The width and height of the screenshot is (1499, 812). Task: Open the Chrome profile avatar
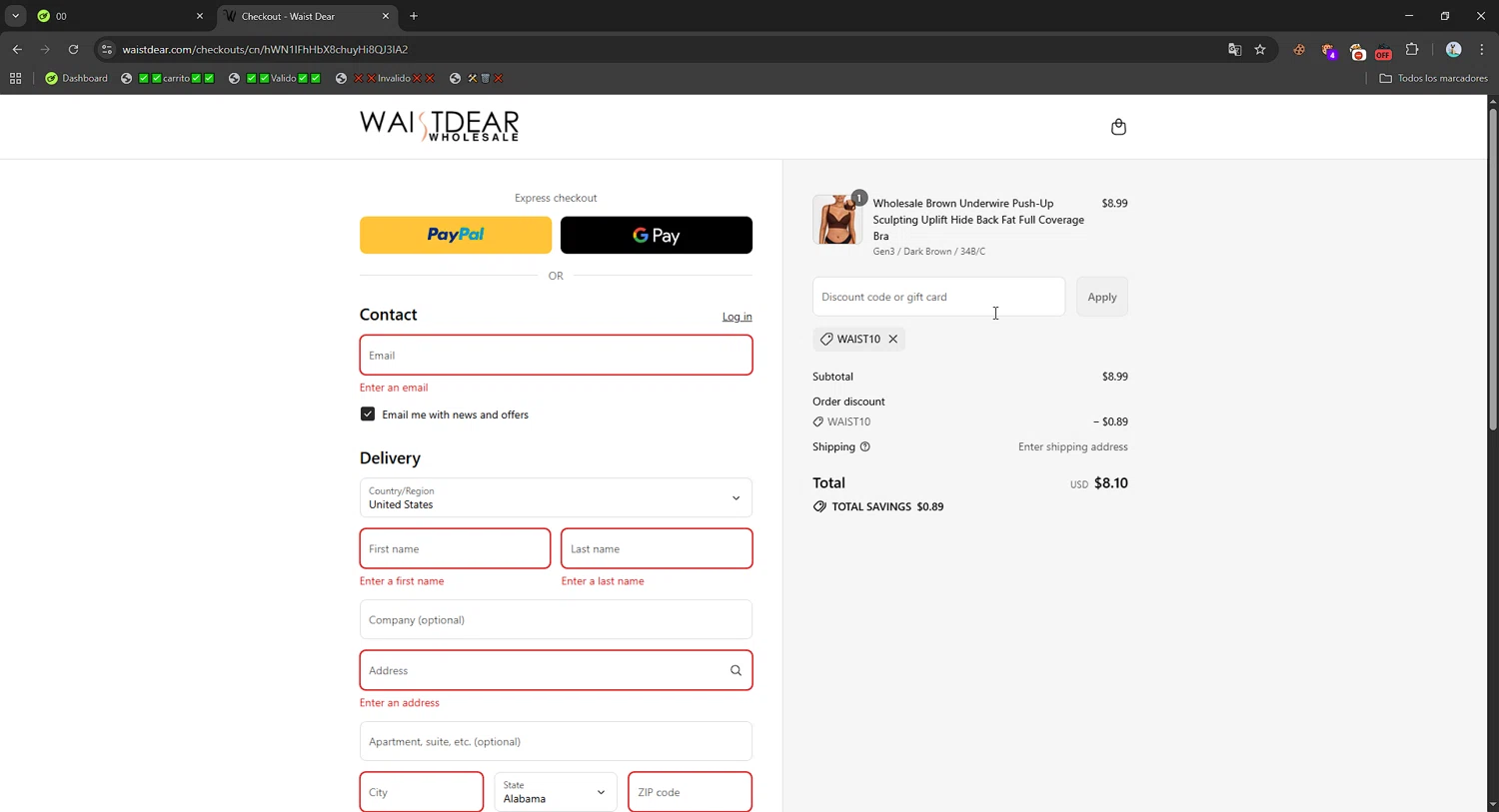[1454, 50]
